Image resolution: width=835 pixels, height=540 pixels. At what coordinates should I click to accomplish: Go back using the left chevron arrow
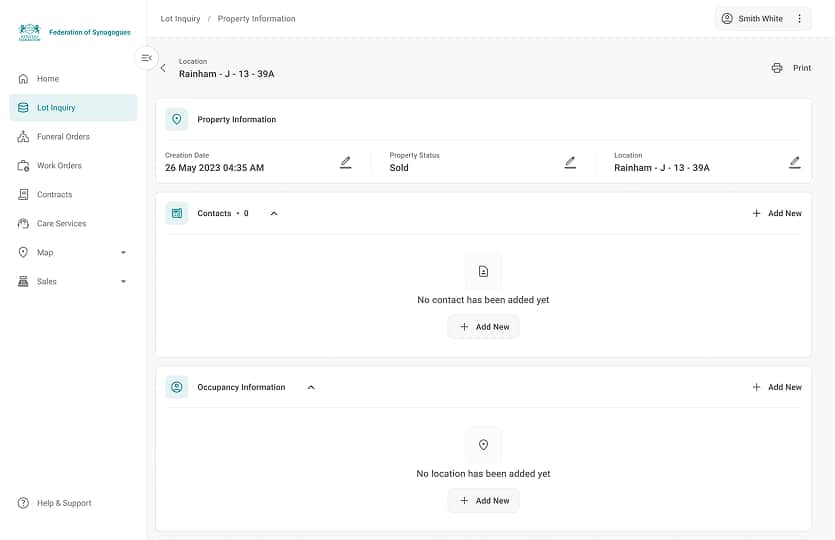pos(164,68)
